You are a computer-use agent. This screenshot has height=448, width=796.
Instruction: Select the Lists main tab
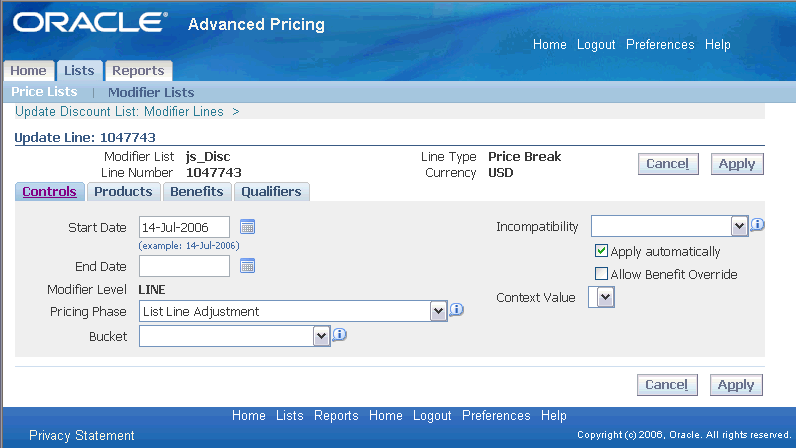tap(79, 71)
